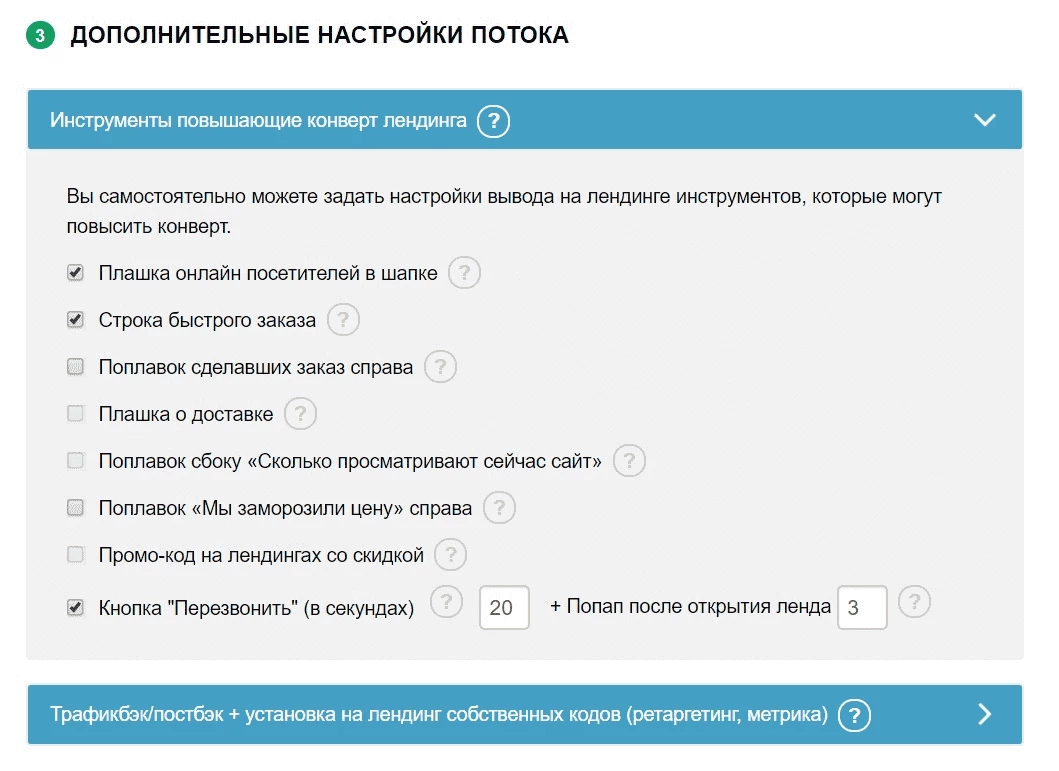Click label «Строка быстрого заказа»
Image resolution: width=1059 pixels, height=771 pixels.
207,320
